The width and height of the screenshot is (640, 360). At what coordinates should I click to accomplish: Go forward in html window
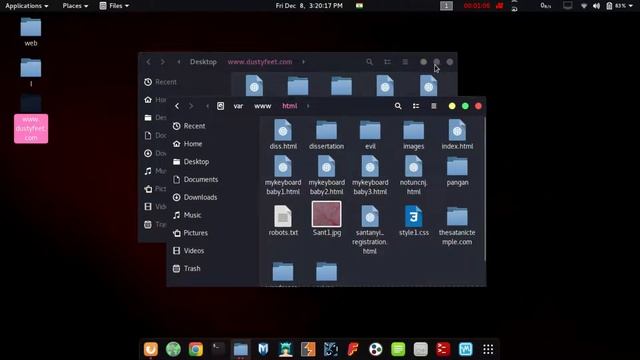tap(191, 106)
